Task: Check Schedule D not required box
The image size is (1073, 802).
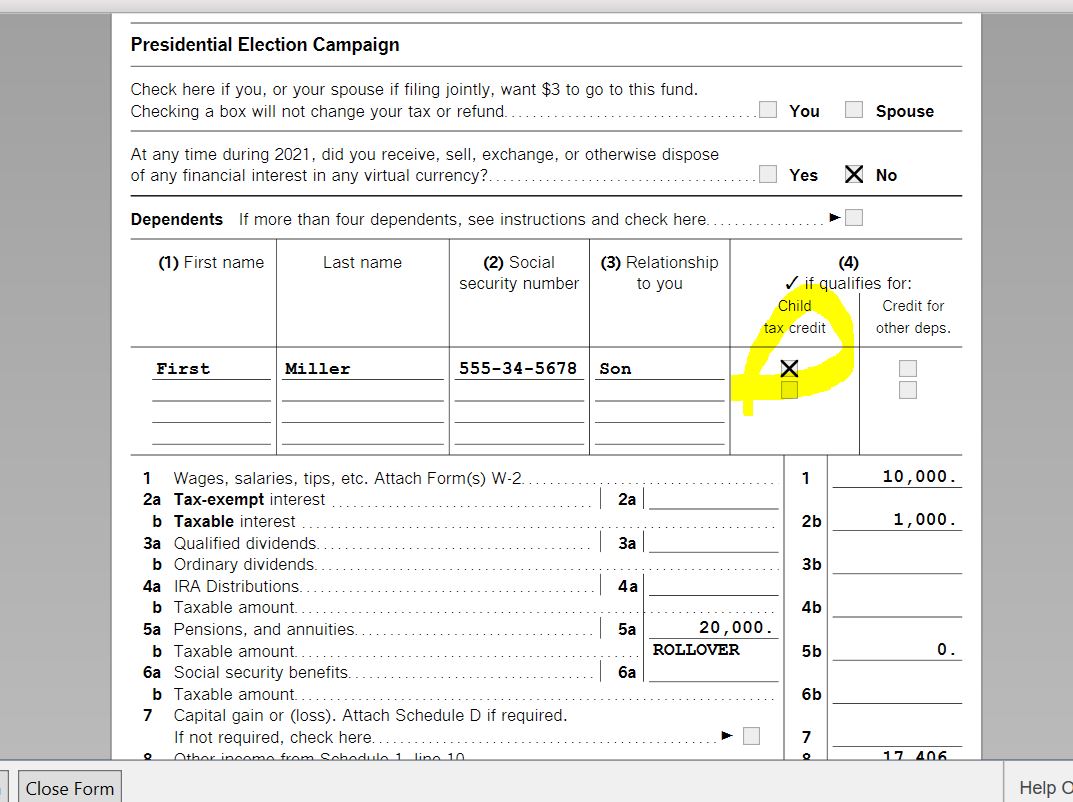Action: click(x=751, y=736)
